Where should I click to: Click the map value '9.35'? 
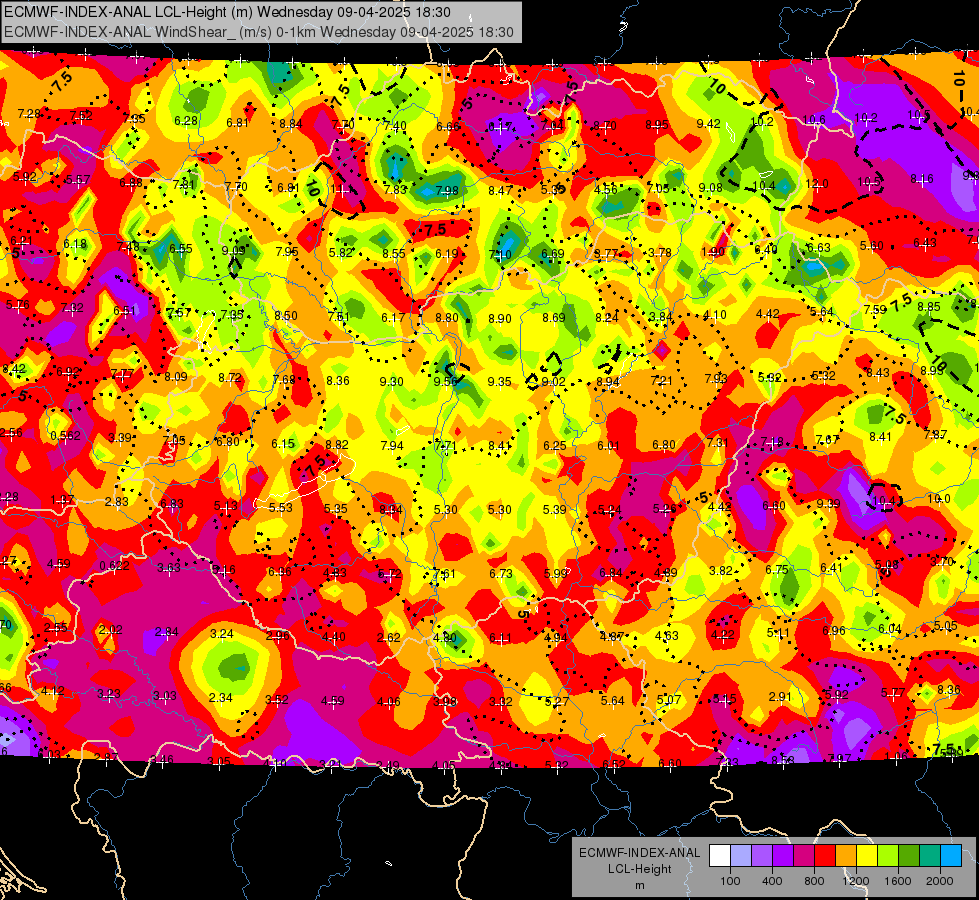point(499,382)
